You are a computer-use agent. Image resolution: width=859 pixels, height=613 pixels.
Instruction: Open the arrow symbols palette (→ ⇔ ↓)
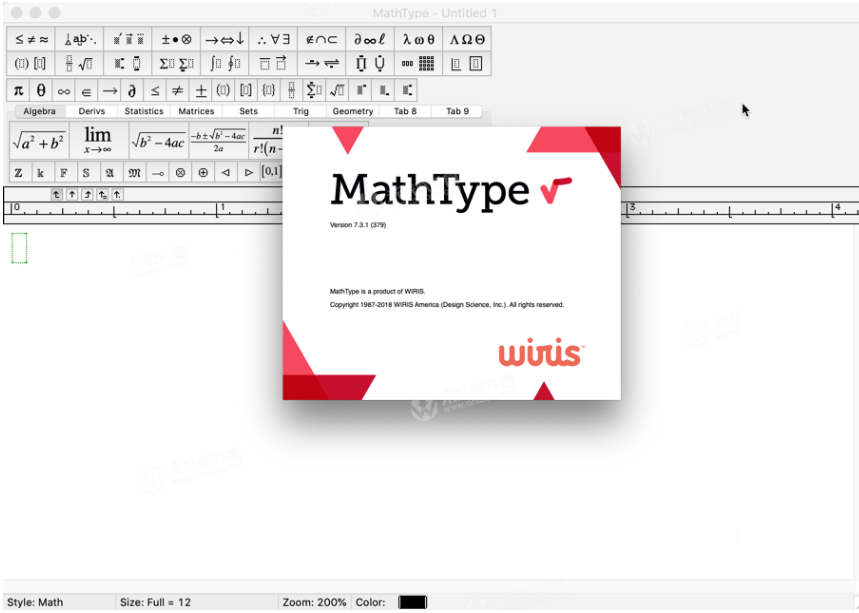[224, 39]
